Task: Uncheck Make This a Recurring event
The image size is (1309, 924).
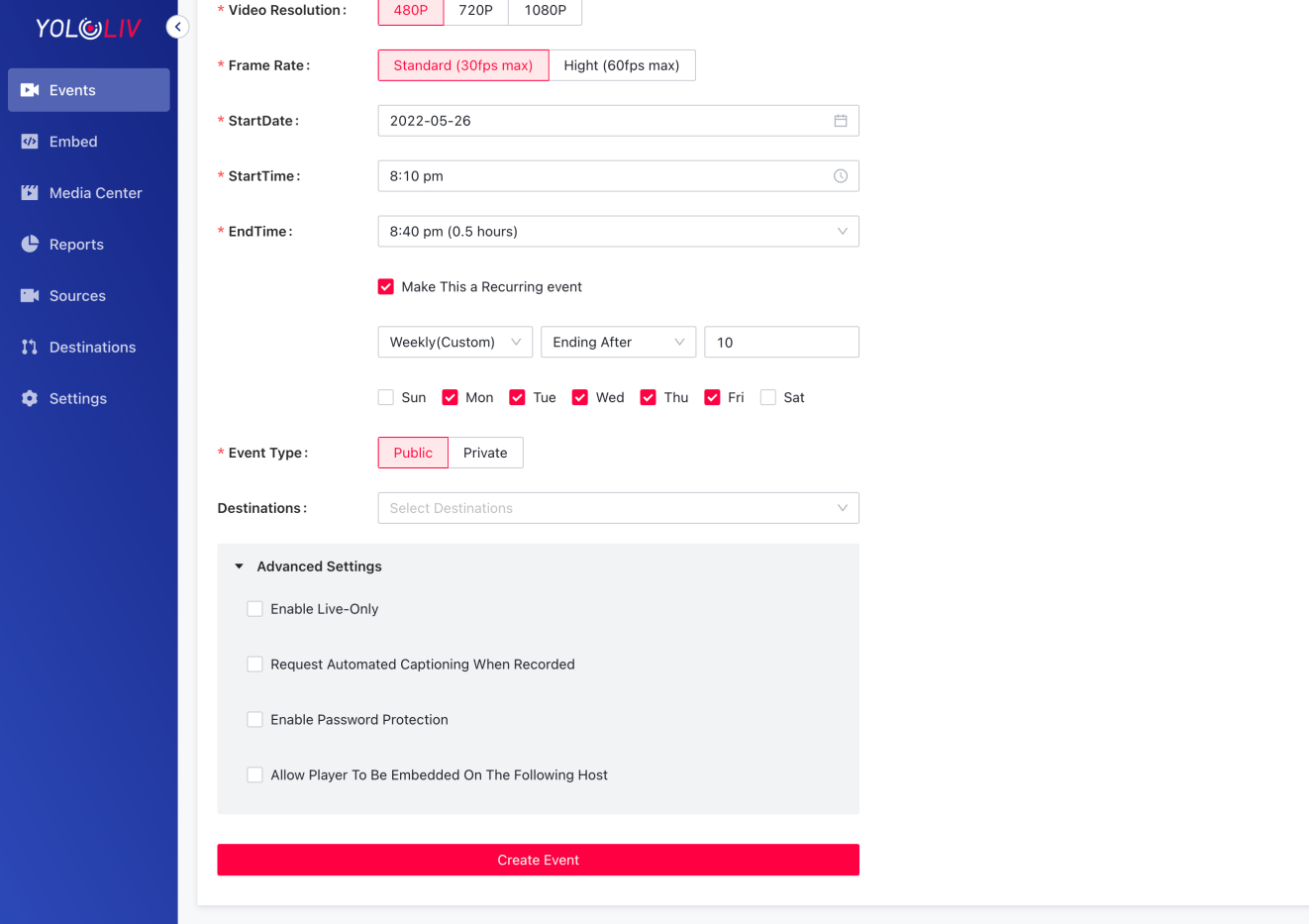Action: coord(386,287)
